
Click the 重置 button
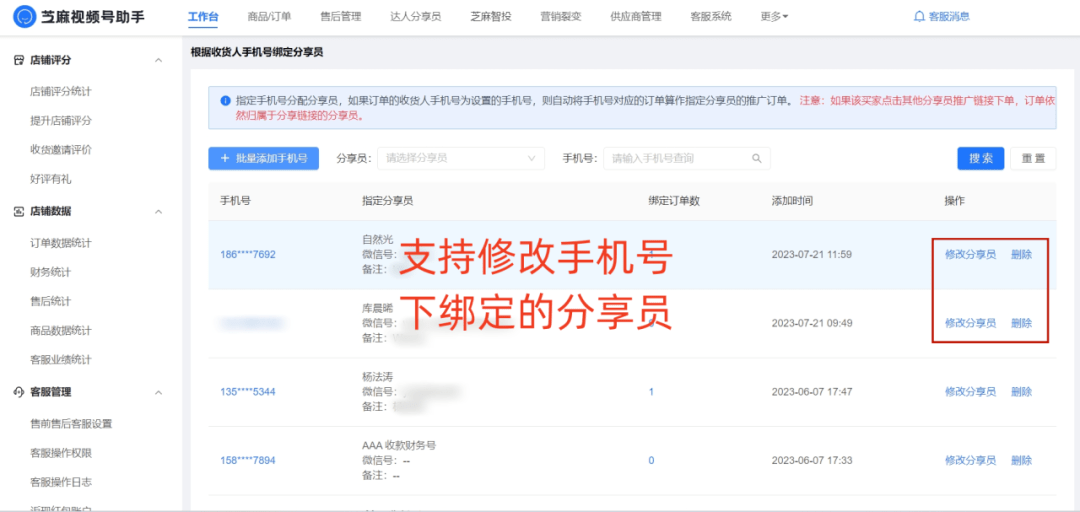(1033, 158)
